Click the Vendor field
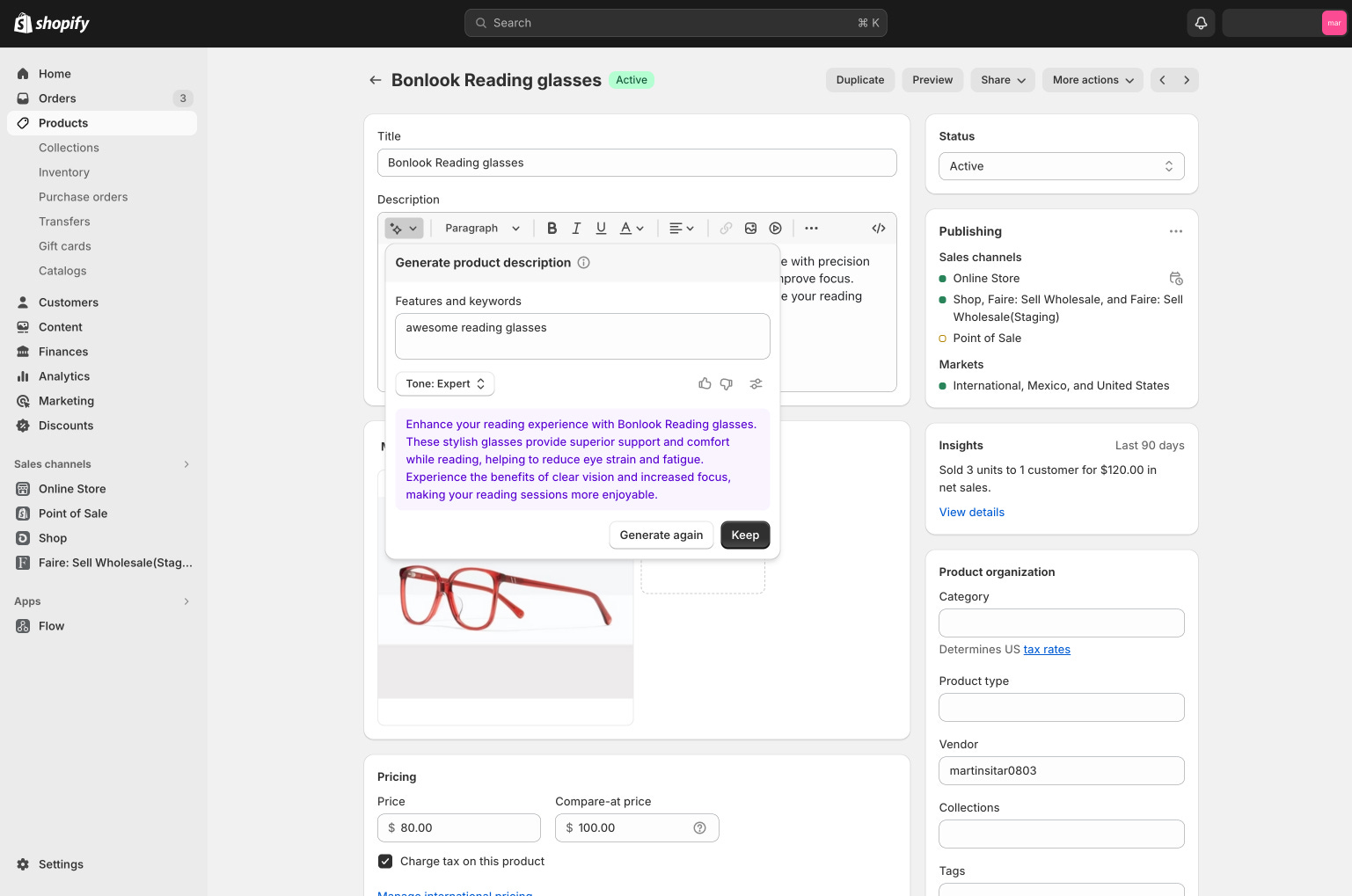This screenshot has width=1352, height=896. 1062,771
